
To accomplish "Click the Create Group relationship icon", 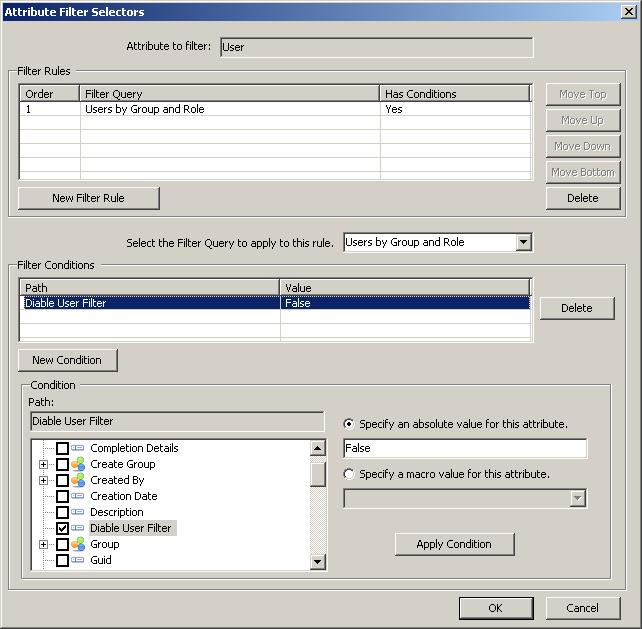I will pos(78,464).
